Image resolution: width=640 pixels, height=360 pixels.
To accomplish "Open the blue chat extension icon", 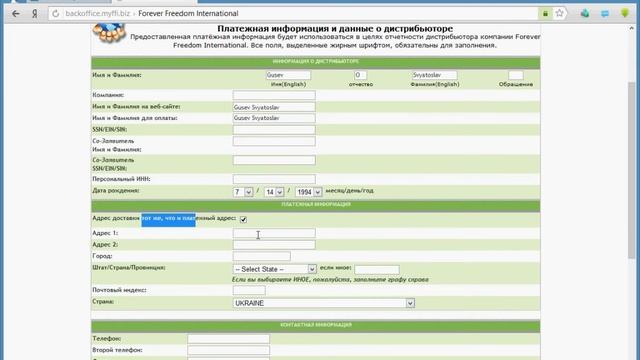I will [605, 13].
